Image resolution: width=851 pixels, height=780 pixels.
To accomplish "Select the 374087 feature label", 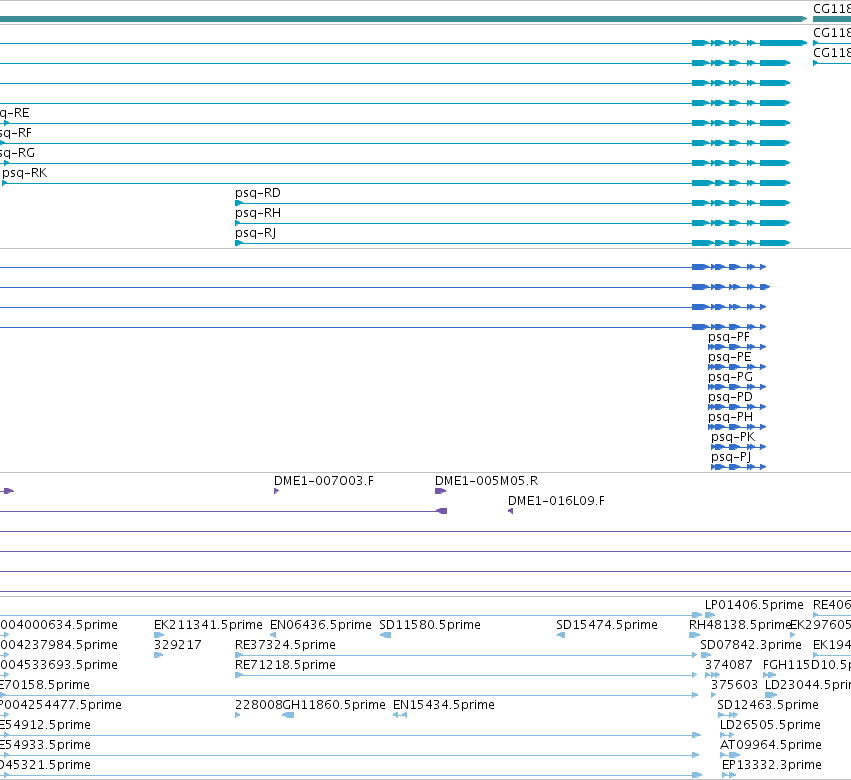I will click(728, 665).
